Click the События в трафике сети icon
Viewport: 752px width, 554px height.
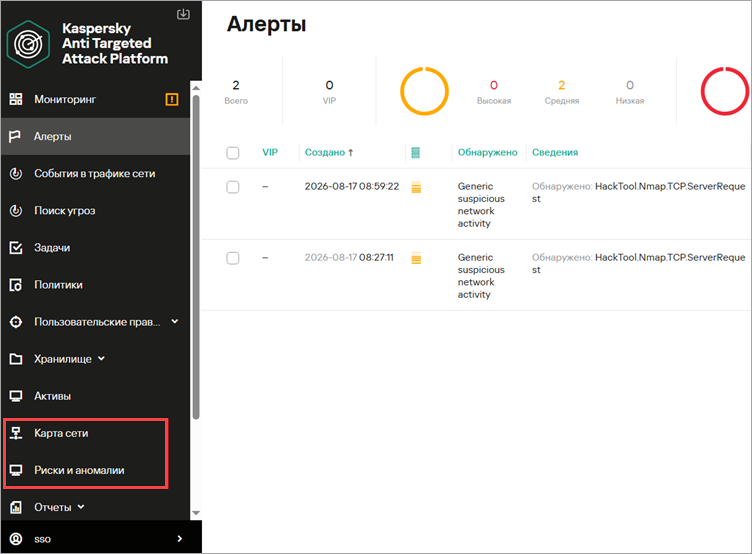(x=16, y=173)
